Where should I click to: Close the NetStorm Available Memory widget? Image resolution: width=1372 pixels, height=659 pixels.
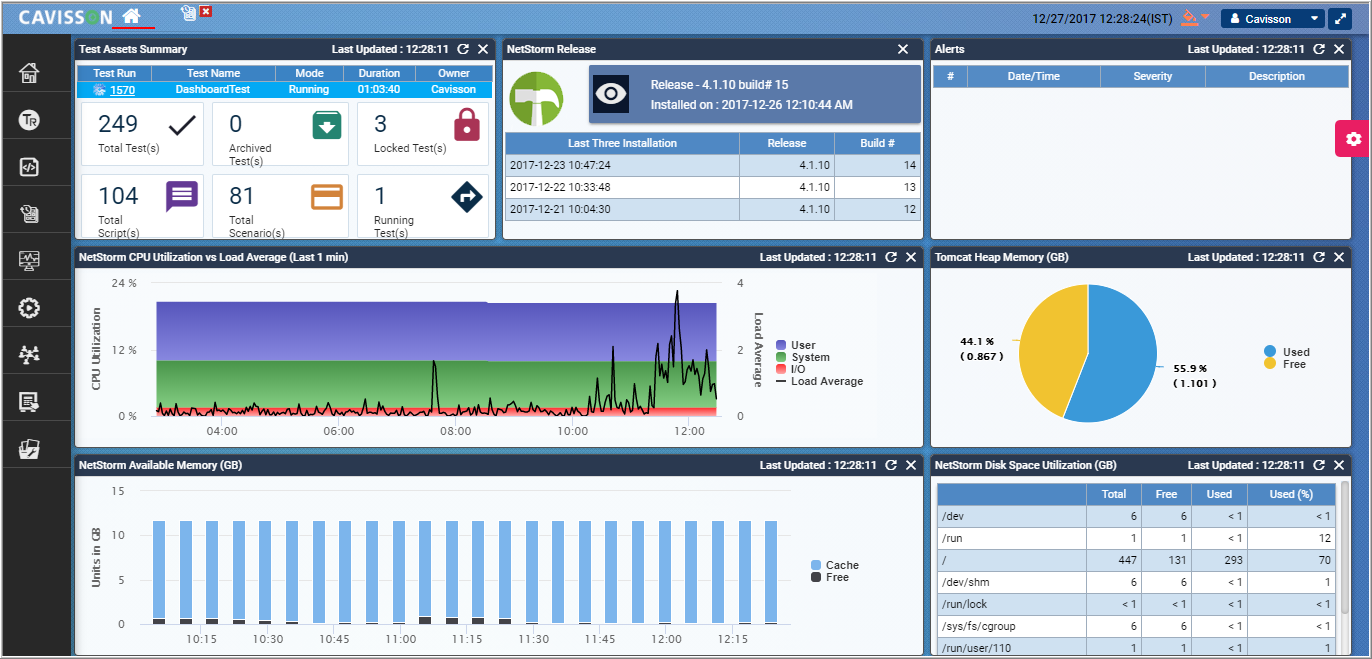tap(911, 465)
